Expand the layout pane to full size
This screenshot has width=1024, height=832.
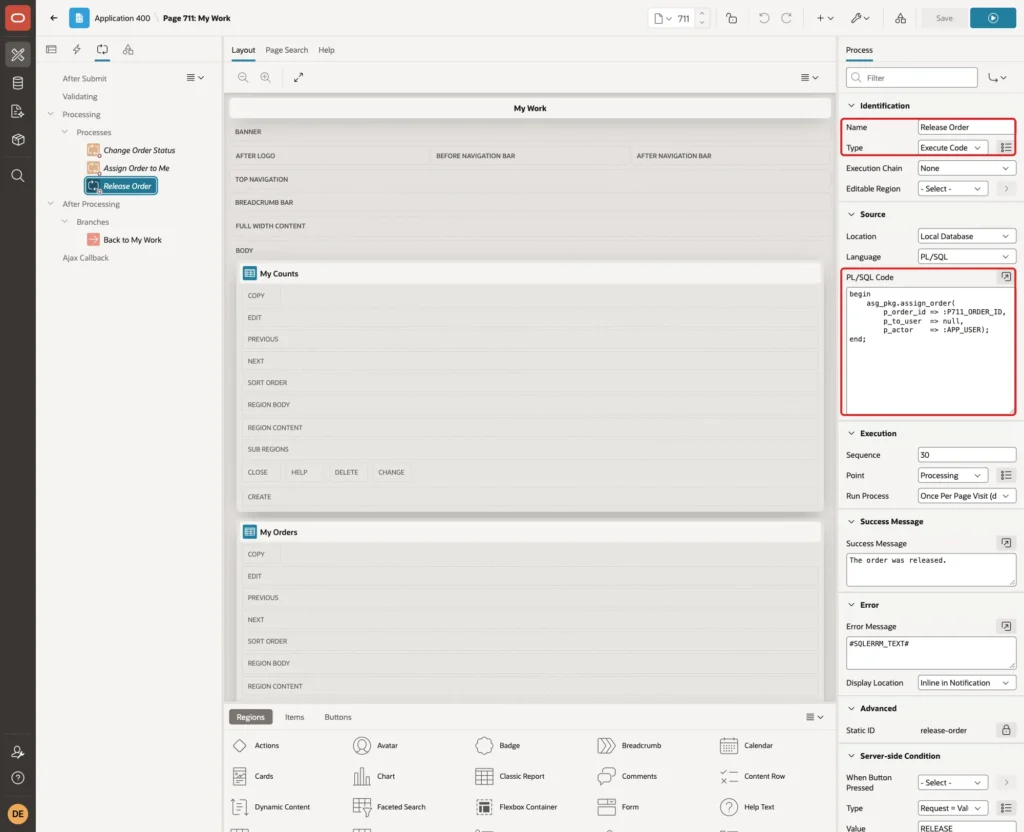point(298,77)
